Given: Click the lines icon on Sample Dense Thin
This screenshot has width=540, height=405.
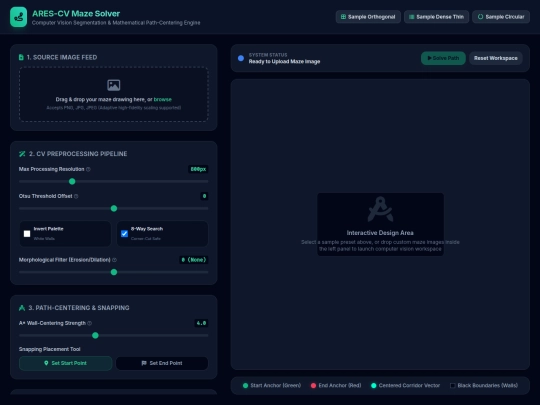Looking at the screenshot, I should pos(411,17).
